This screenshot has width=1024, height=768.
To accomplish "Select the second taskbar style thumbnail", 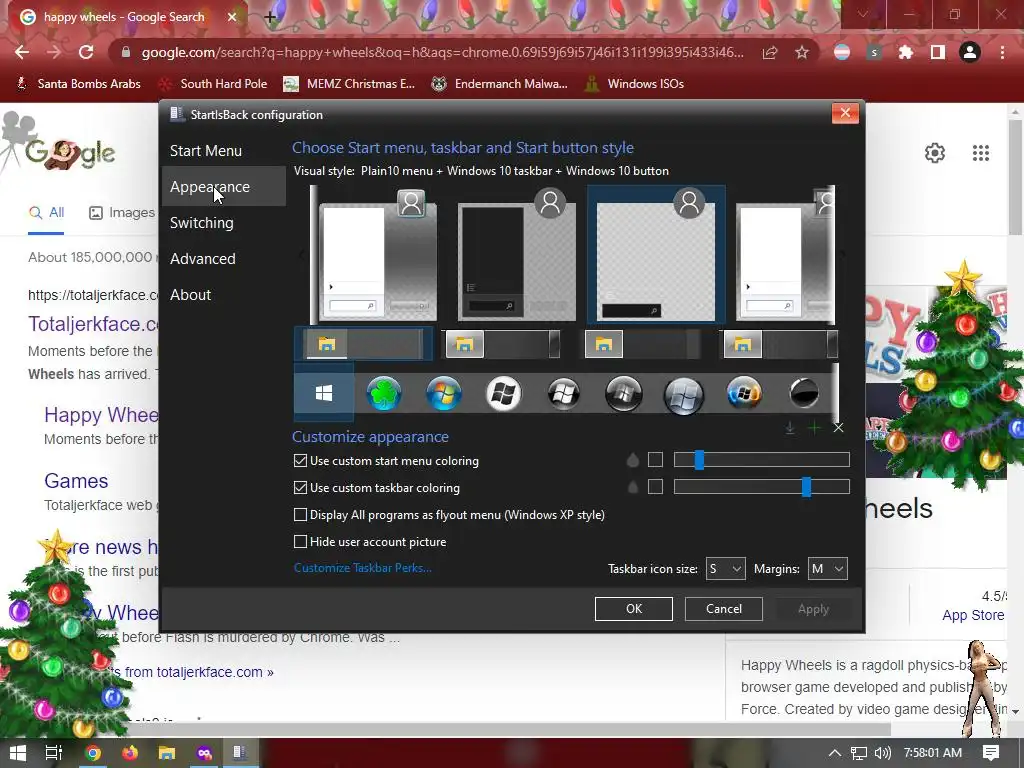I will click(502, 344).
